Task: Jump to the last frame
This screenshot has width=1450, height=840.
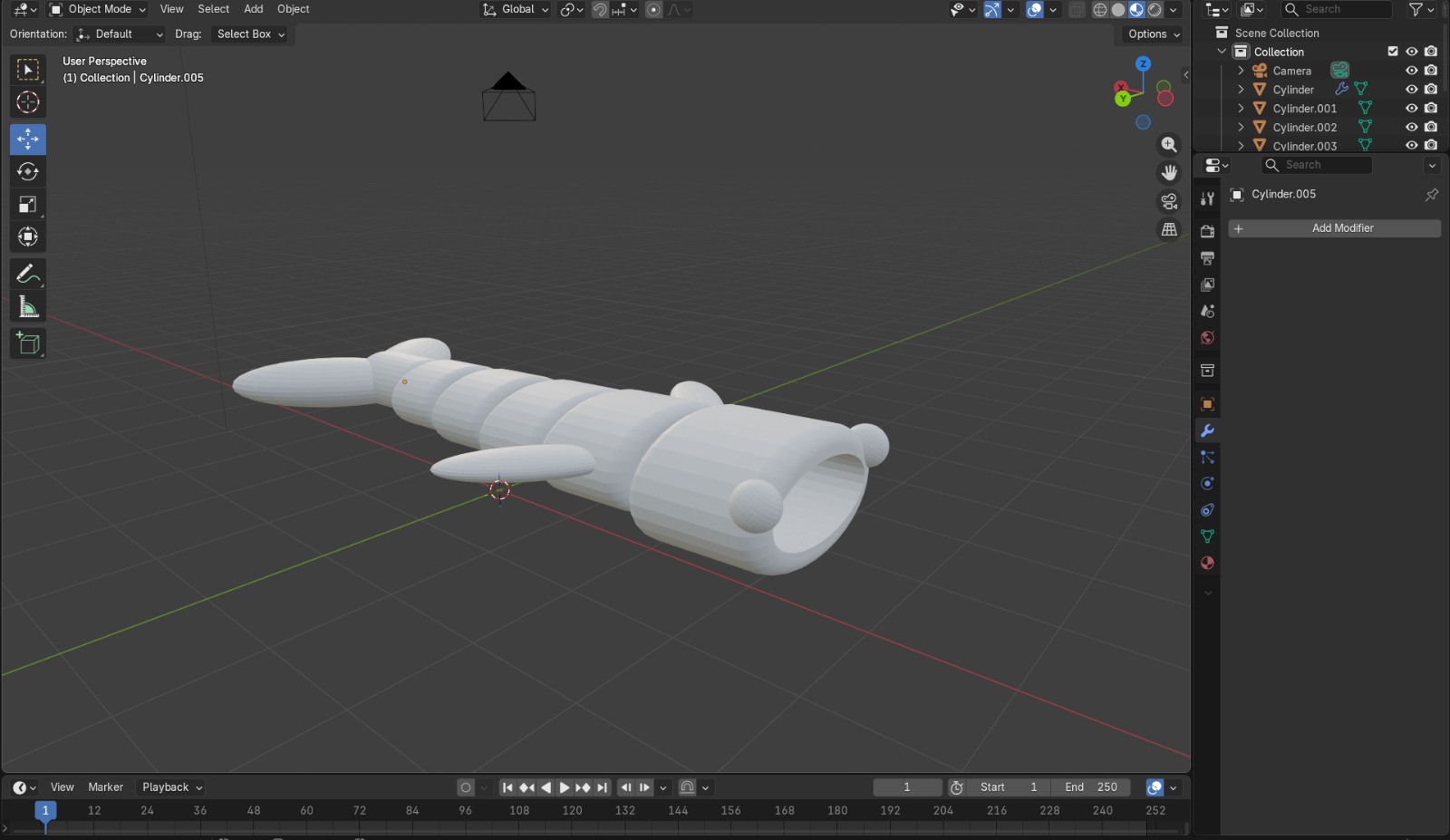Action: tap(602, 787)
